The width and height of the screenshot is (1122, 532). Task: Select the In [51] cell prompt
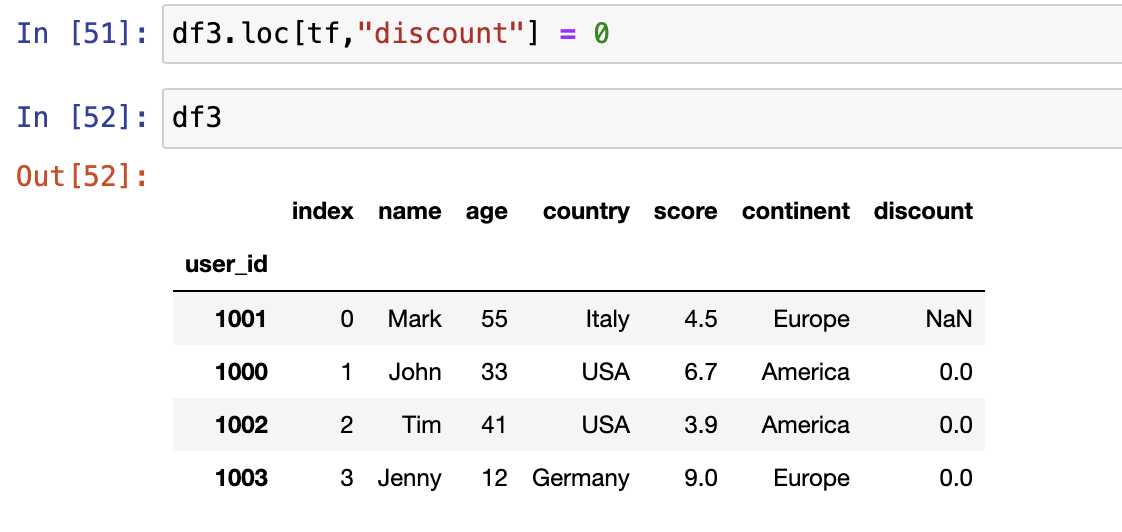[82, 34]
